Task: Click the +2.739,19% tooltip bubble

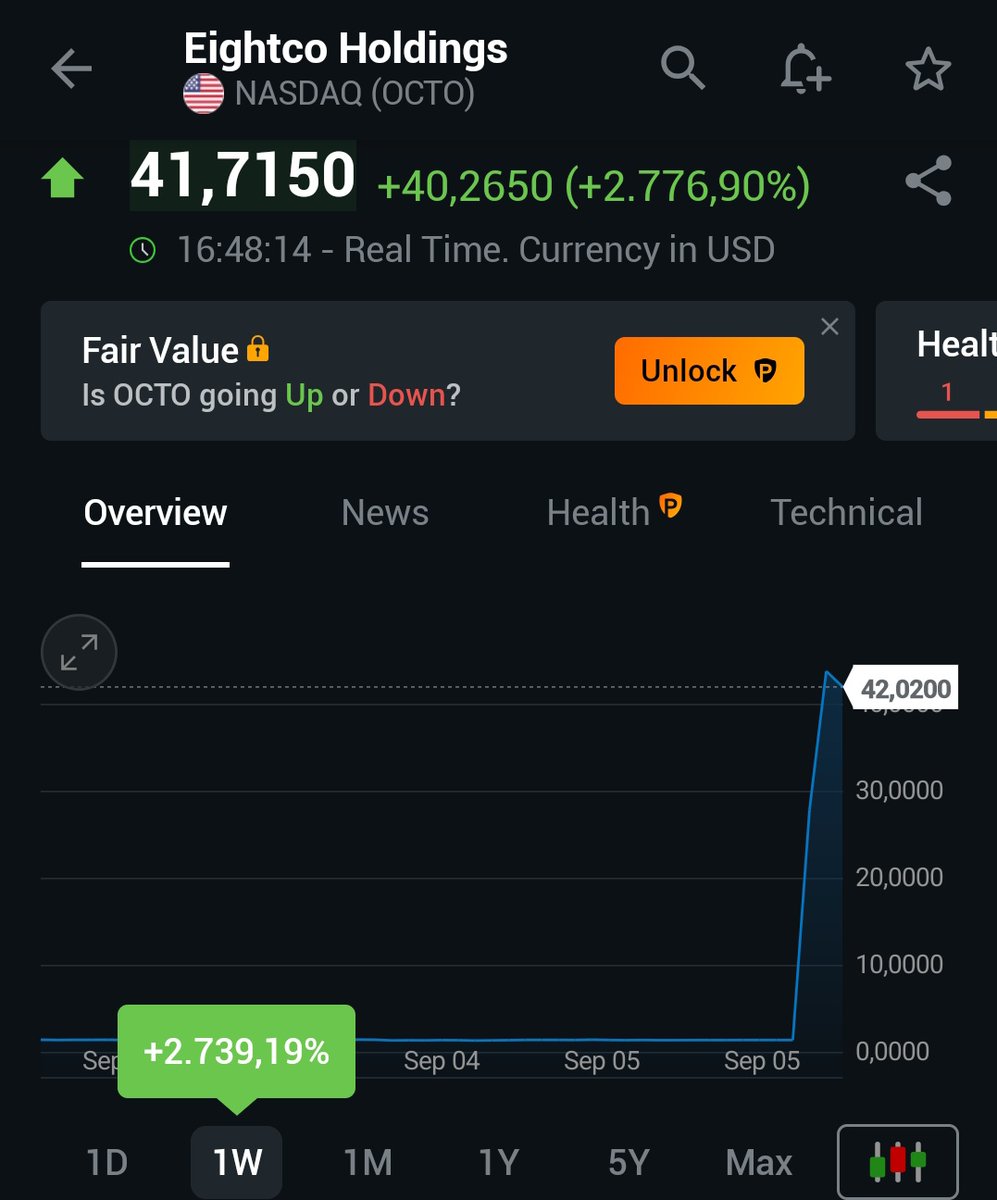Action: click(x=236, y=1052)
